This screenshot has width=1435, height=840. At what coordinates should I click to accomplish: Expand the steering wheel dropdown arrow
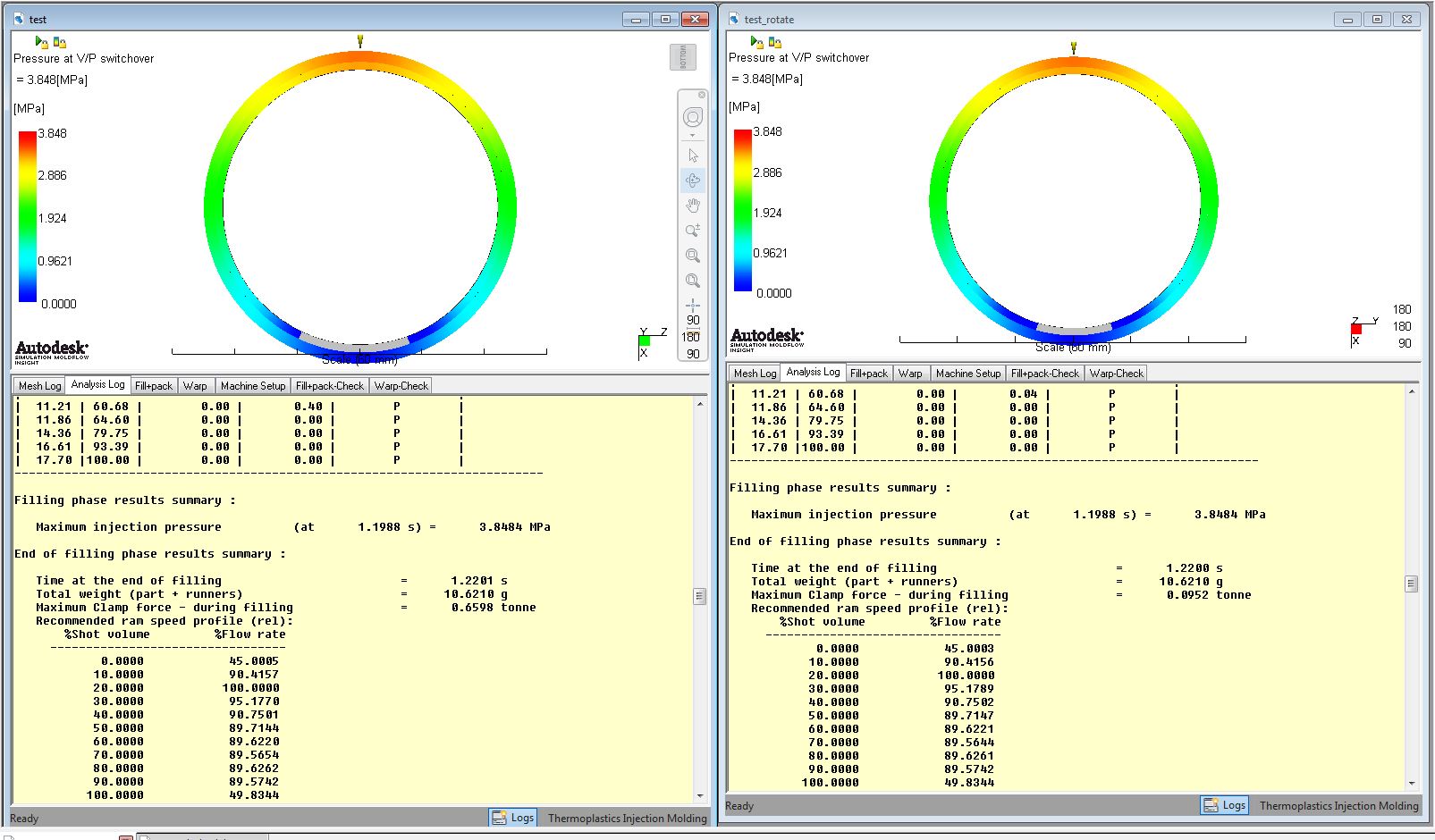tap(693, 136)
